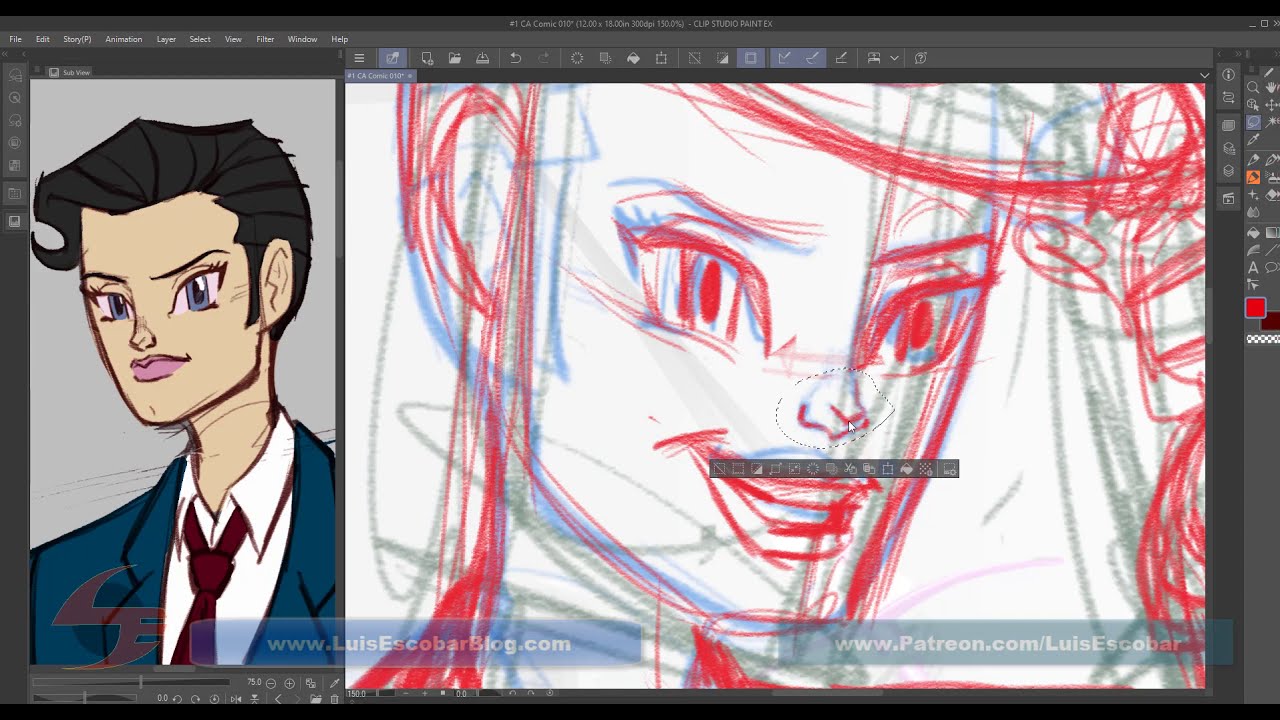Zoom in Sub View with plus button
The image size is (1280, 720).
pyautogui.click(x=289, y=683)
